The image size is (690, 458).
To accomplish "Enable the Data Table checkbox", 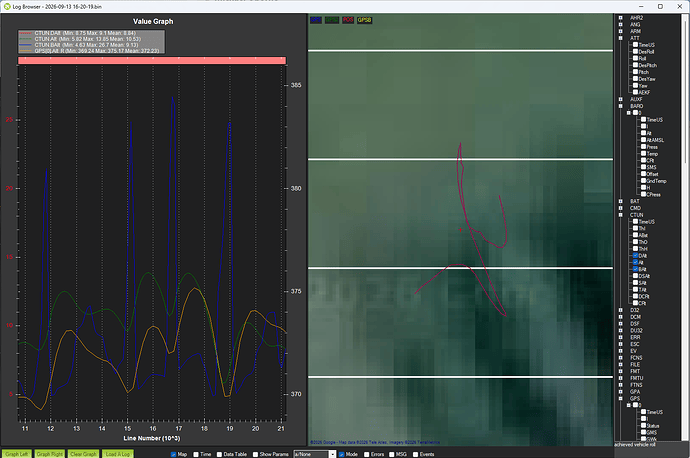I will pyautogui.click(x=219, y=454).
